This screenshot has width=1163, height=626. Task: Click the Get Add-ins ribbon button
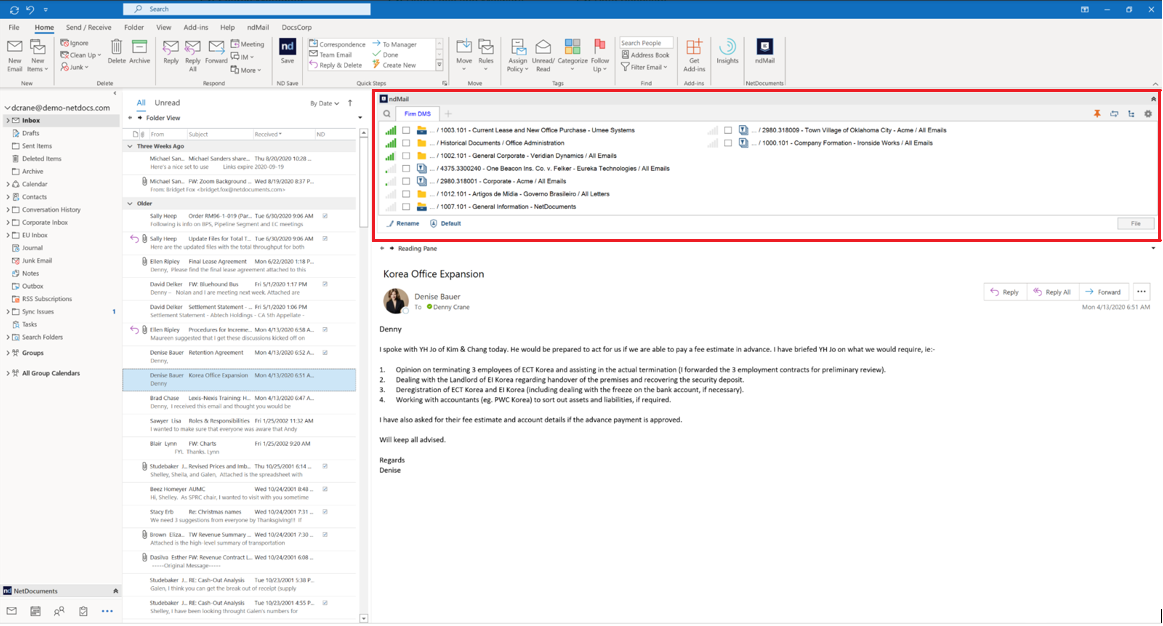point(694,56)
